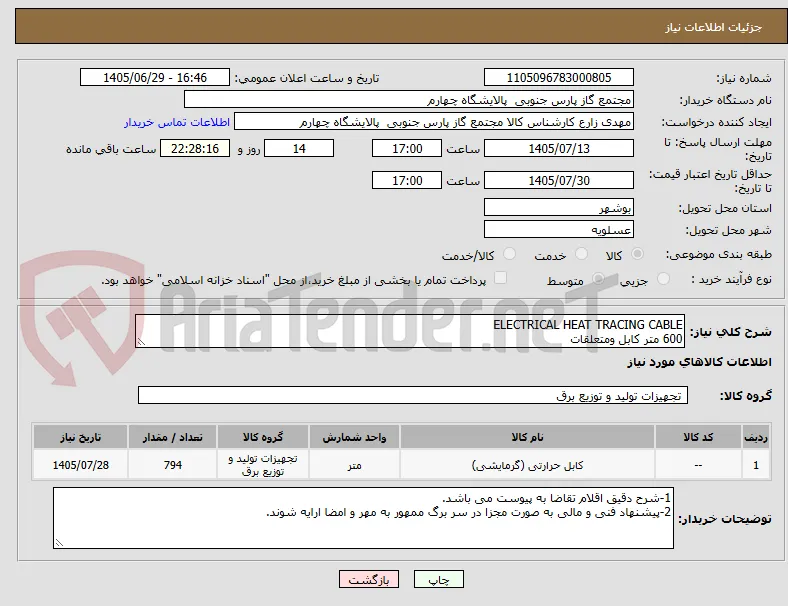The image size is (788, 606).
Task: Click the توضیحات خریدار label
Action: (x=725, y=519)
